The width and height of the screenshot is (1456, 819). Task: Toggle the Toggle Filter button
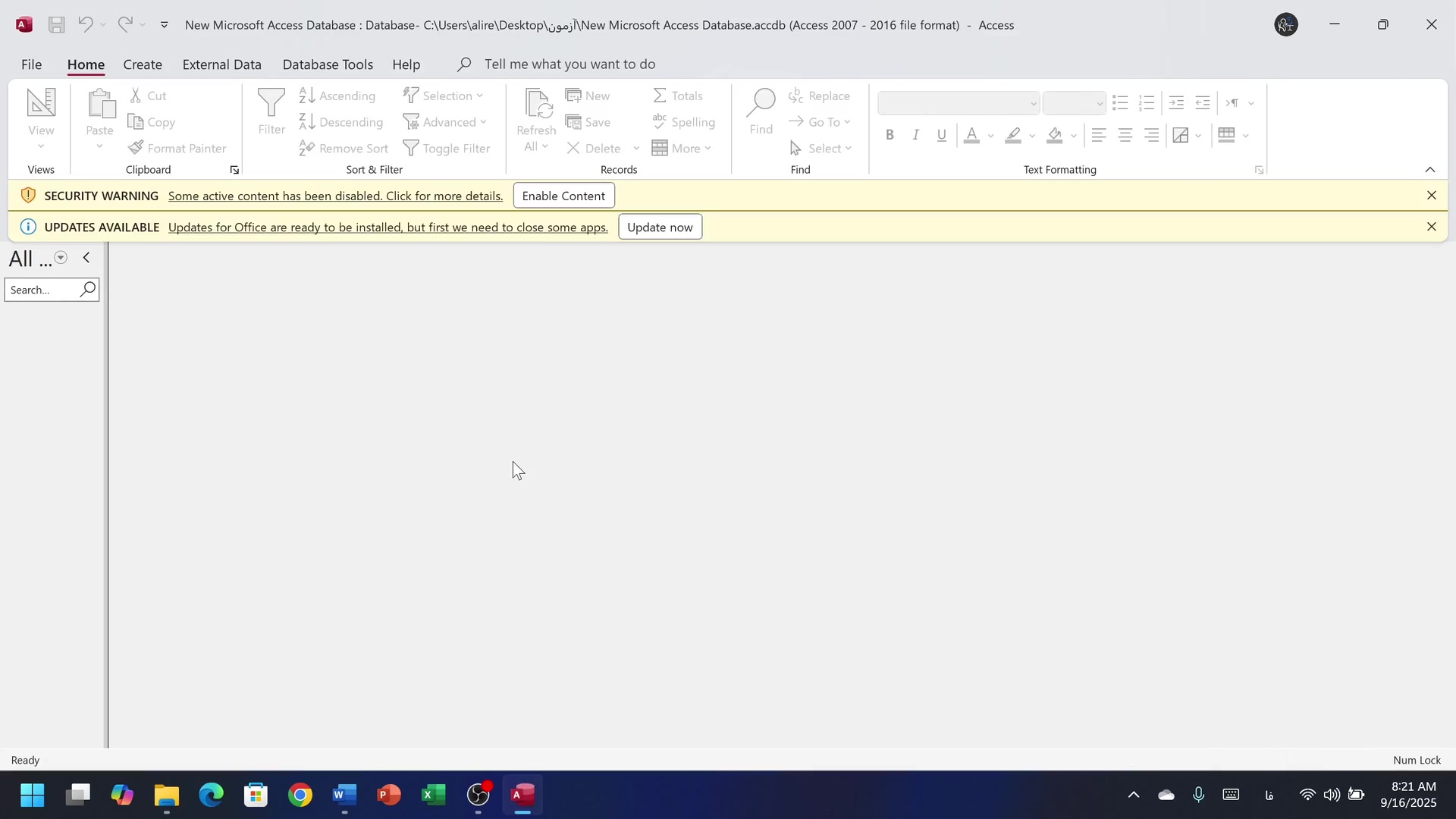[447, 148]
